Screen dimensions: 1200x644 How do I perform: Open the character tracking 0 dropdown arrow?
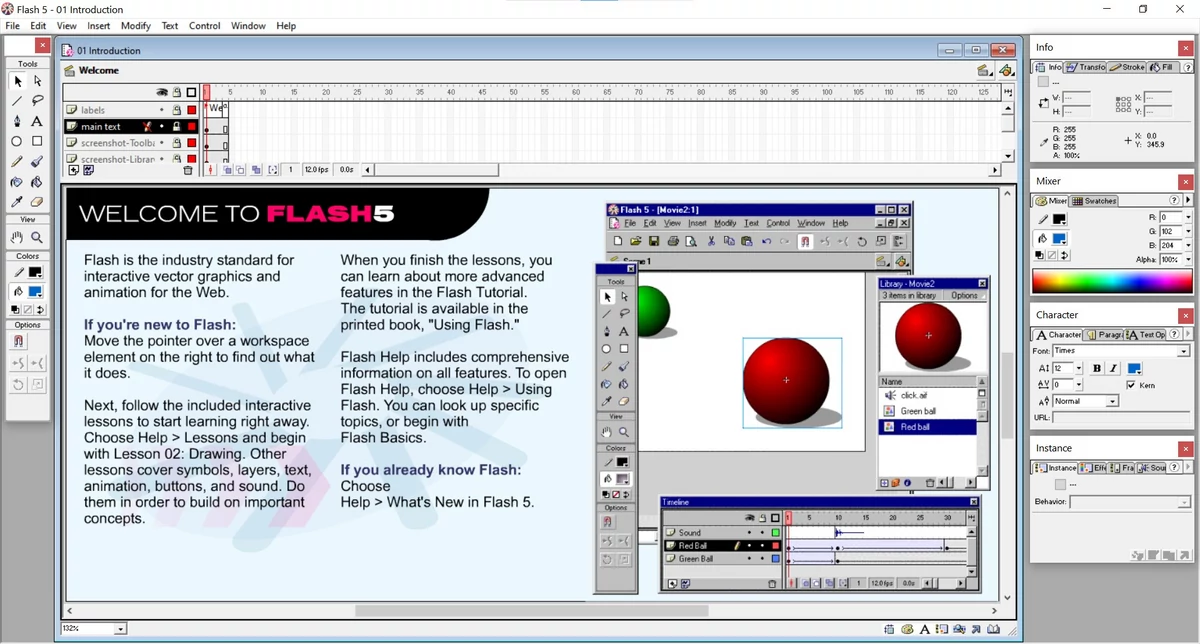(1078, 384)
